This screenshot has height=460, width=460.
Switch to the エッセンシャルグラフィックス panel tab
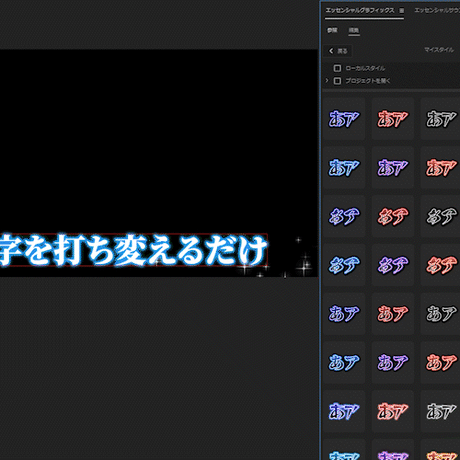(360, 10)
